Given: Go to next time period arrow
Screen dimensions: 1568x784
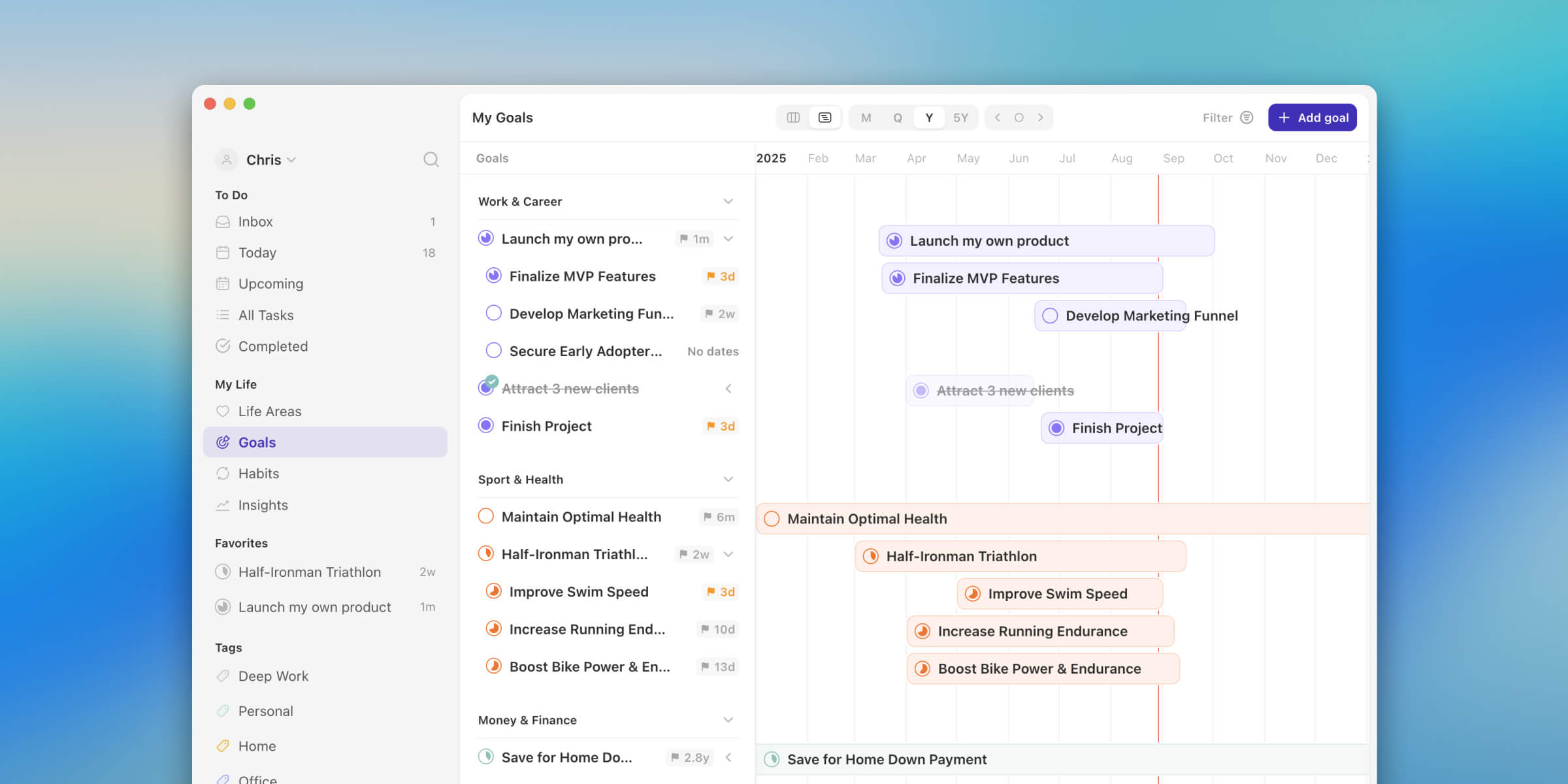Looking at the screenshot, I should tap(1041, 118).
